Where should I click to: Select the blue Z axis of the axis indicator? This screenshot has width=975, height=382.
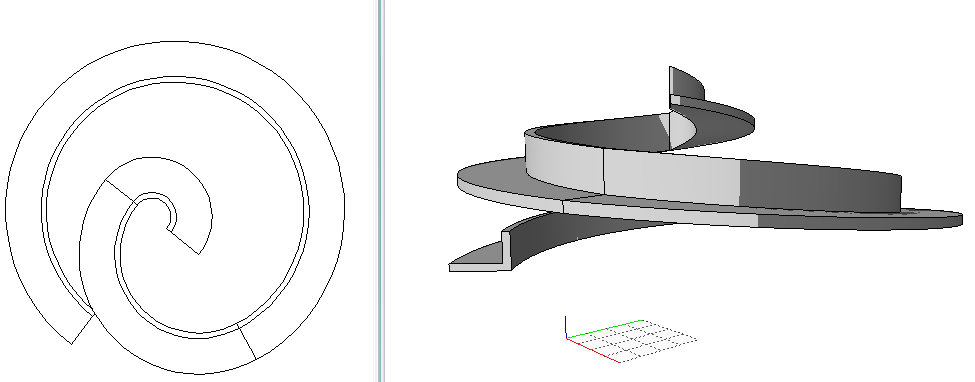[x=566, y=327]
